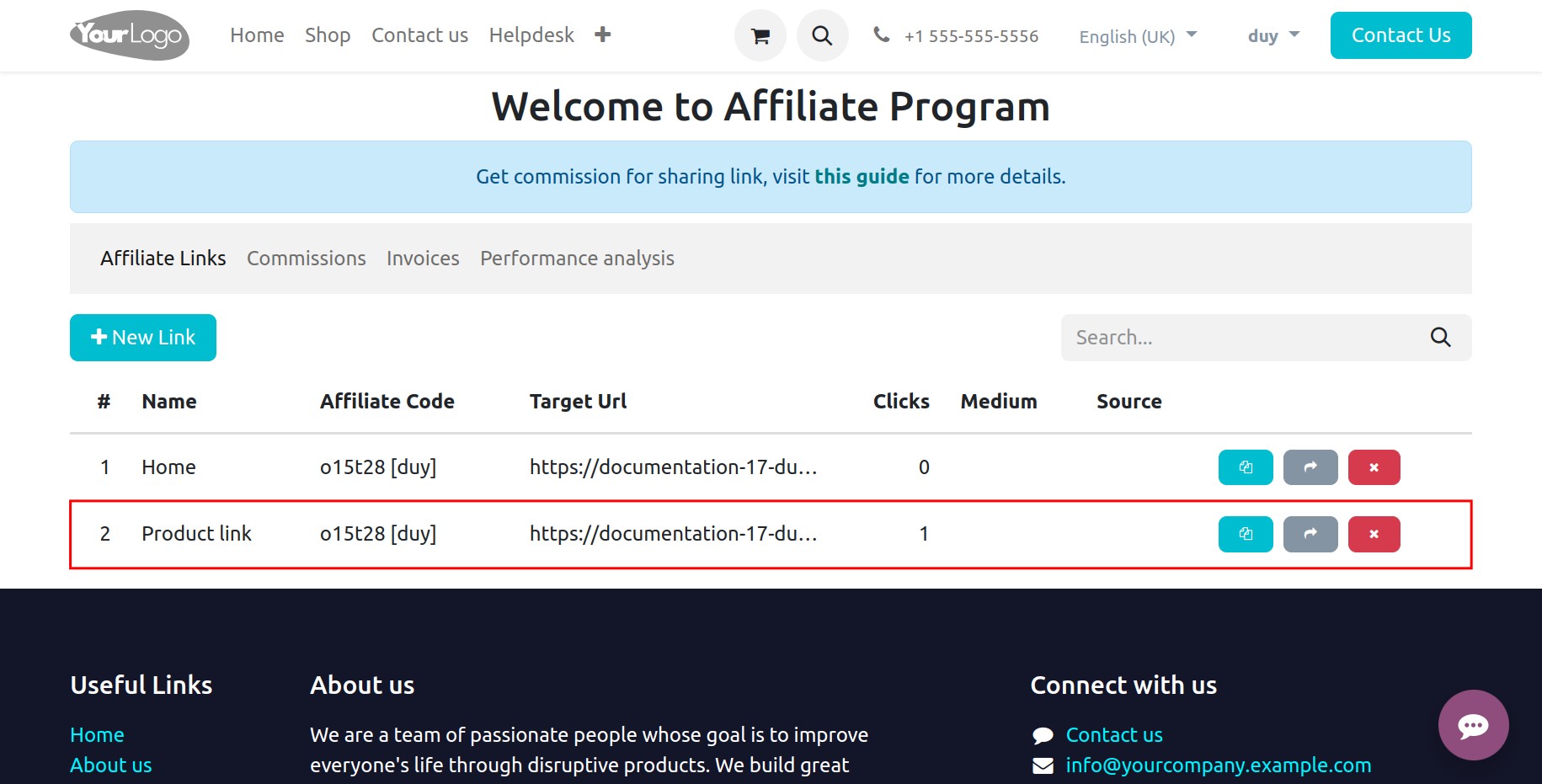Copy link for Home row
This screenshot has height=784, width=1542.
pos(1246,467)
